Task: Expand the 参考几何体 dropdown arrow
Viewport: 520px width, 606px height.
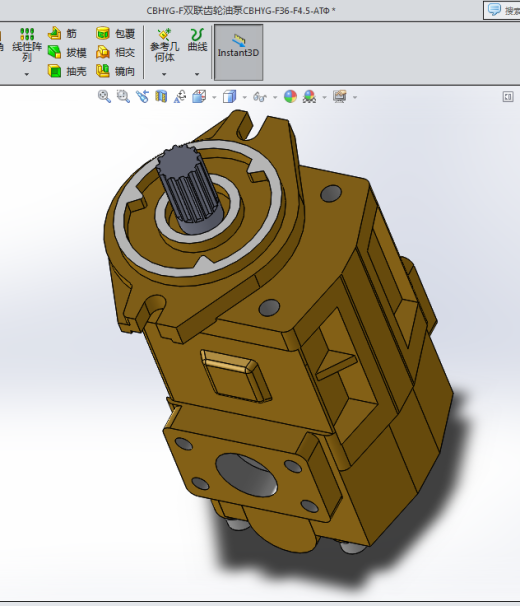Action: pos(164,74)
